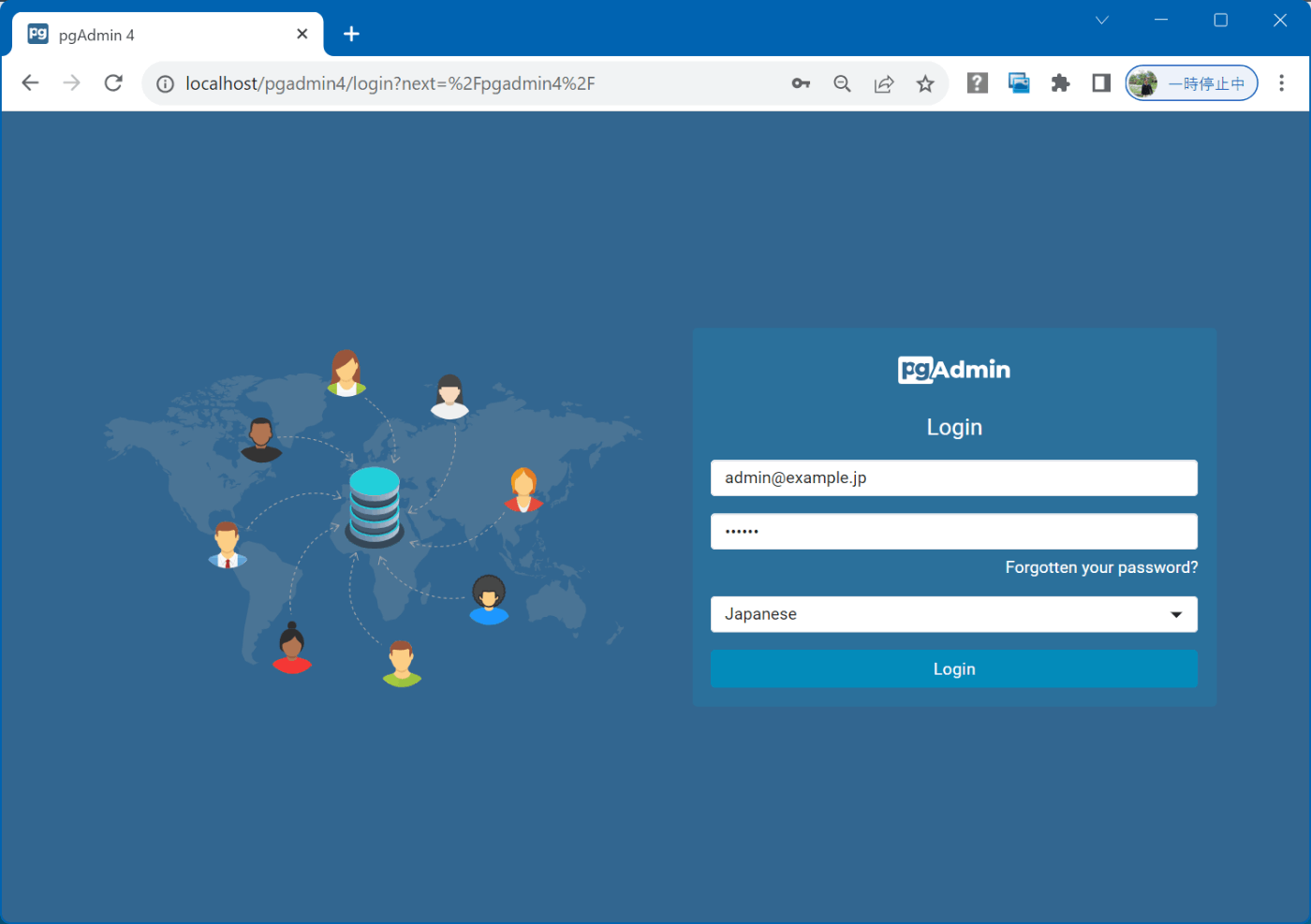Click Forgotten your password link
This screenshot has height=924, width=1311.
(1101, 567)
